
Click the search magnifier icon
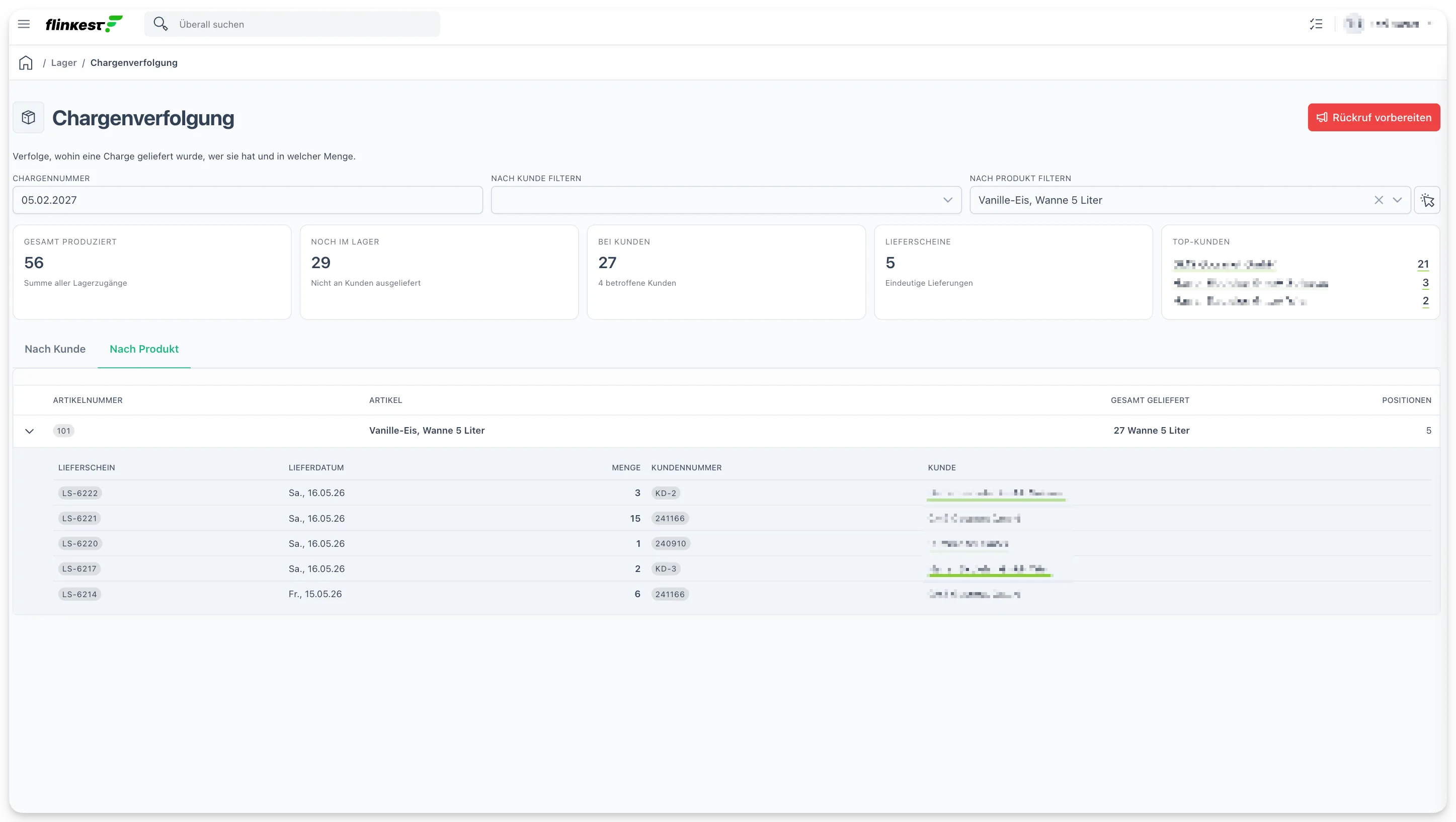tap(160, 24)
